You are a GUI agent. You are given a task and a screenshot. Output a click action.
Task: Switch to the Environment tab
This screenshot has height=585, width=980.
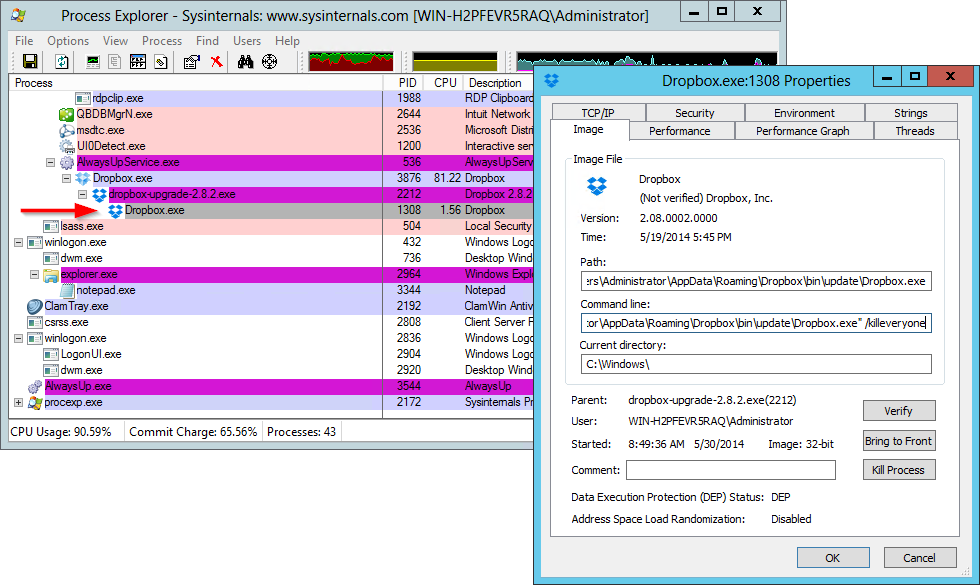pyautogui.click(x=804, y=112)
